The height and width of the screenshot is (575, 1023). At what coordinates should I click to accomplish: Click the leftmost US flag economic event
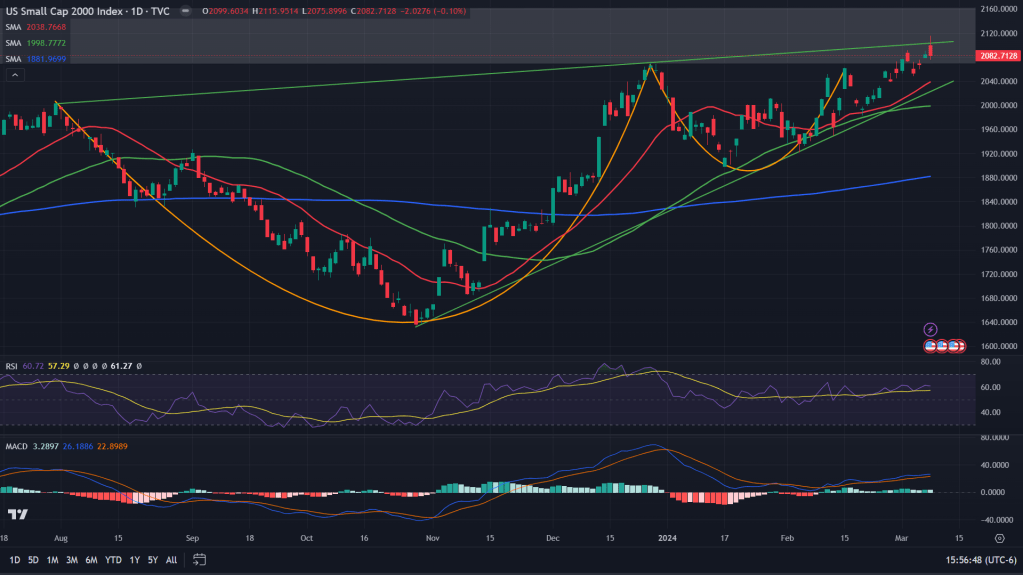931,345
